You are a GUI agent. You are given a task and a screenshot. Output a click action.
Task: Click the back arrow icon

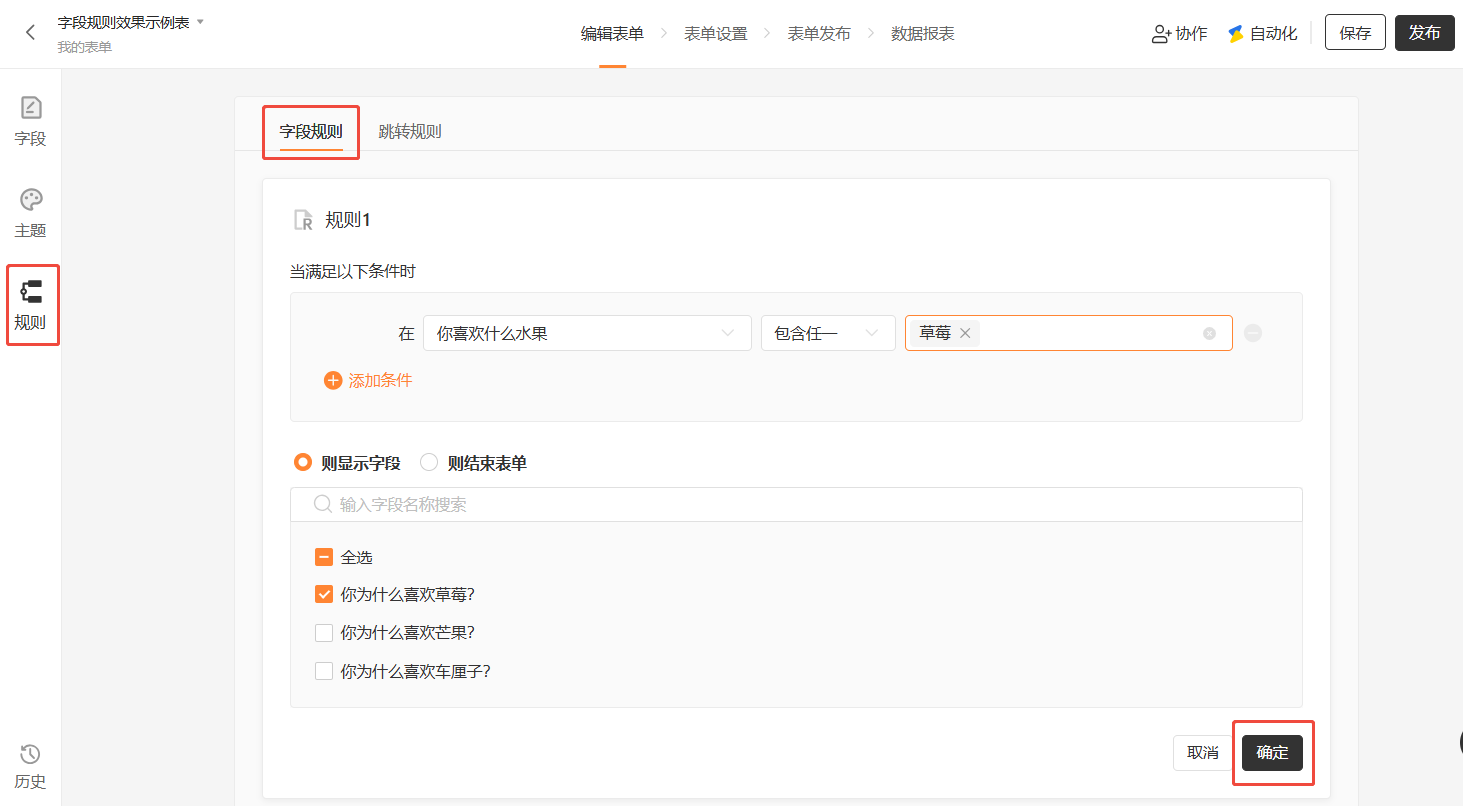pyautogui.click(x=30, y=32)
